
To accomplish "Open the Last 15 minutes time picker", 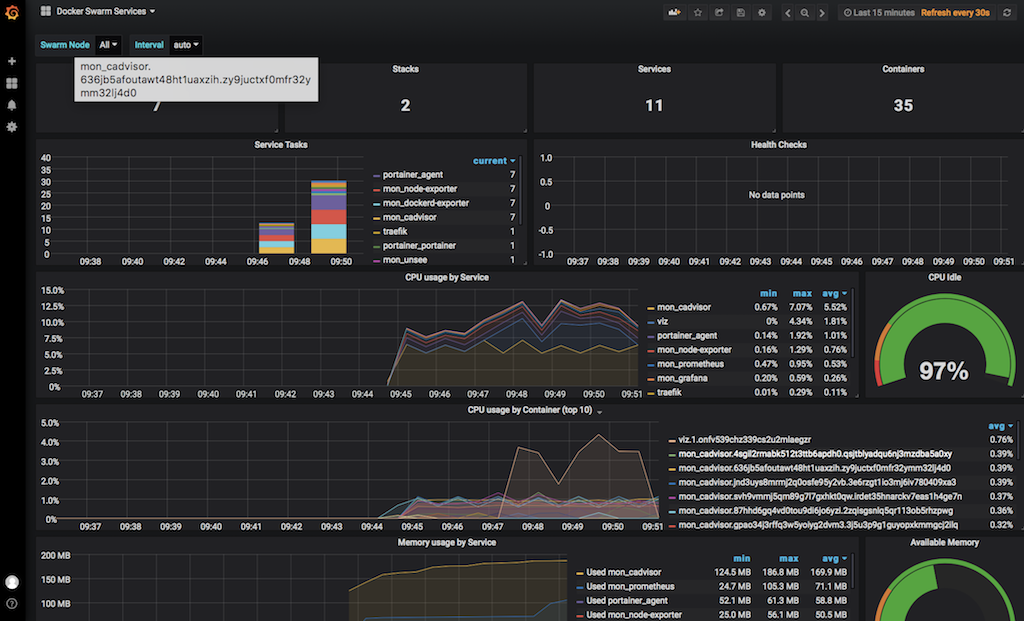I will point(878,12).
